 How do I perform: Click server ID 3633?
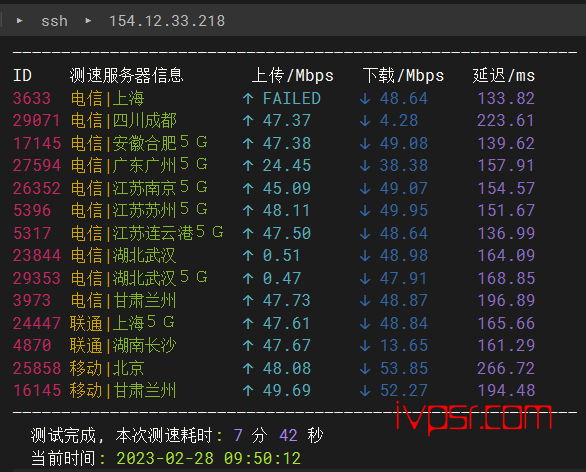(x=32, y=99)
